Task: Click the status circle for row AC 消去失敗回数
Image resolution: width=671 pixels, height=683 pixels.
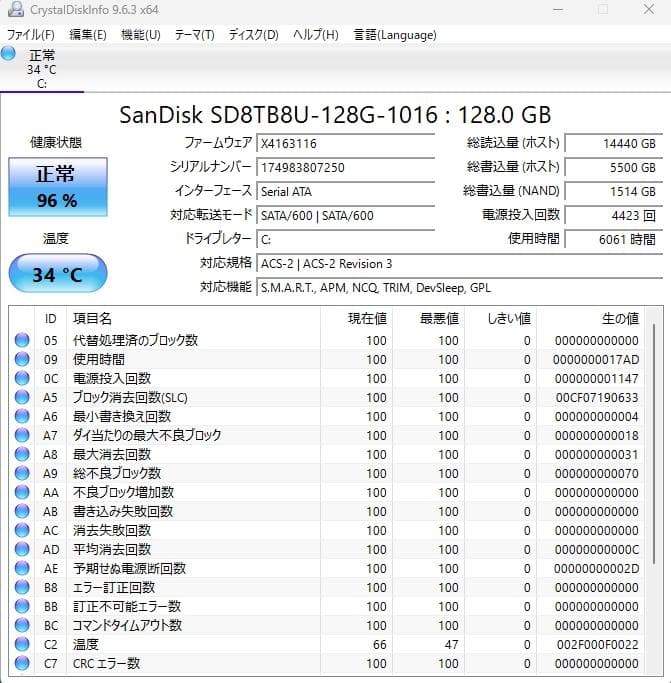Action: [x=22, y=530]
